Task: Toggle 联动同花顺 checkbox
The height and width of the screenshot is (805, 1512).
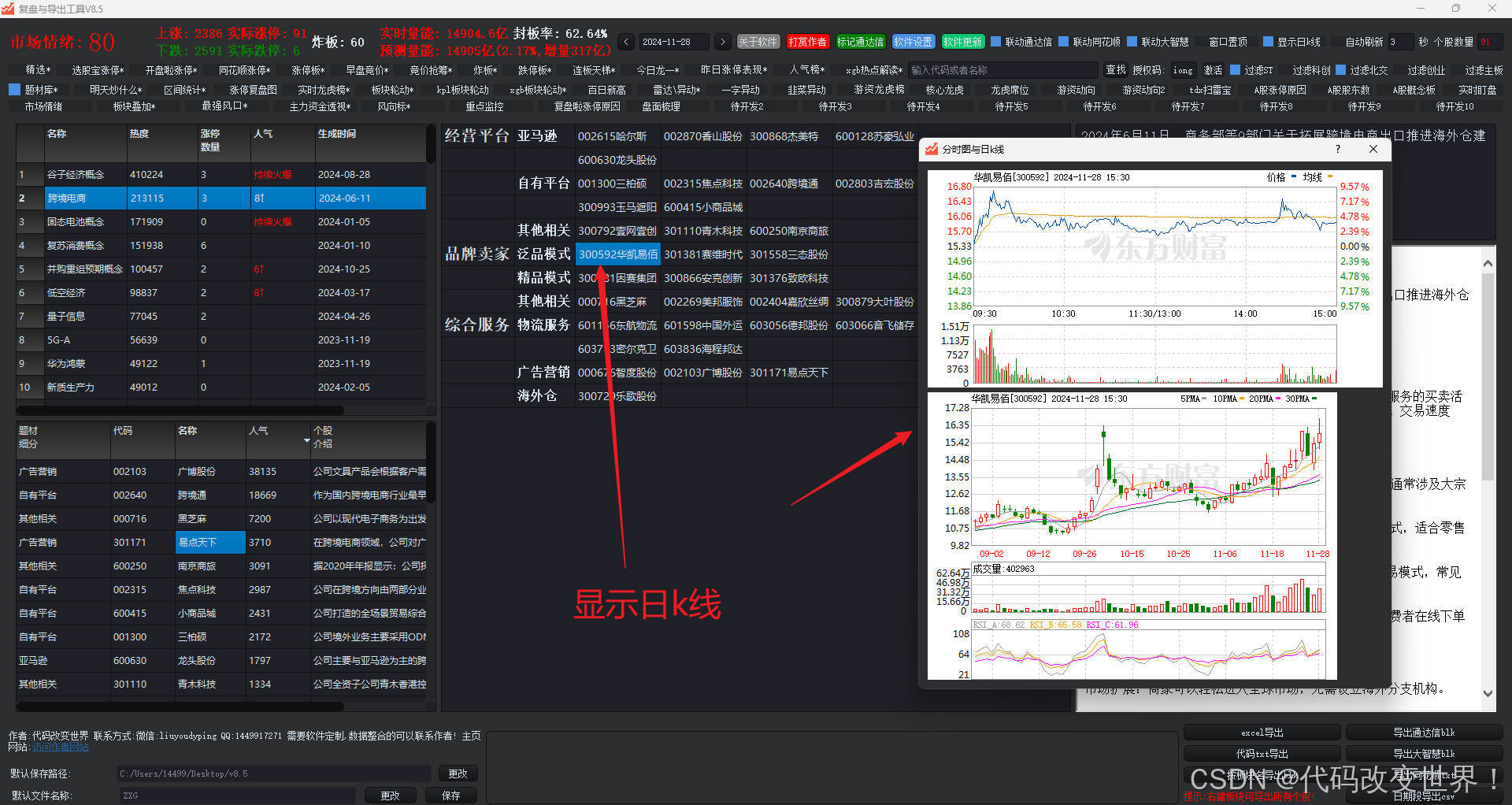Action: pyautogui.click(x=1090, y=42)
